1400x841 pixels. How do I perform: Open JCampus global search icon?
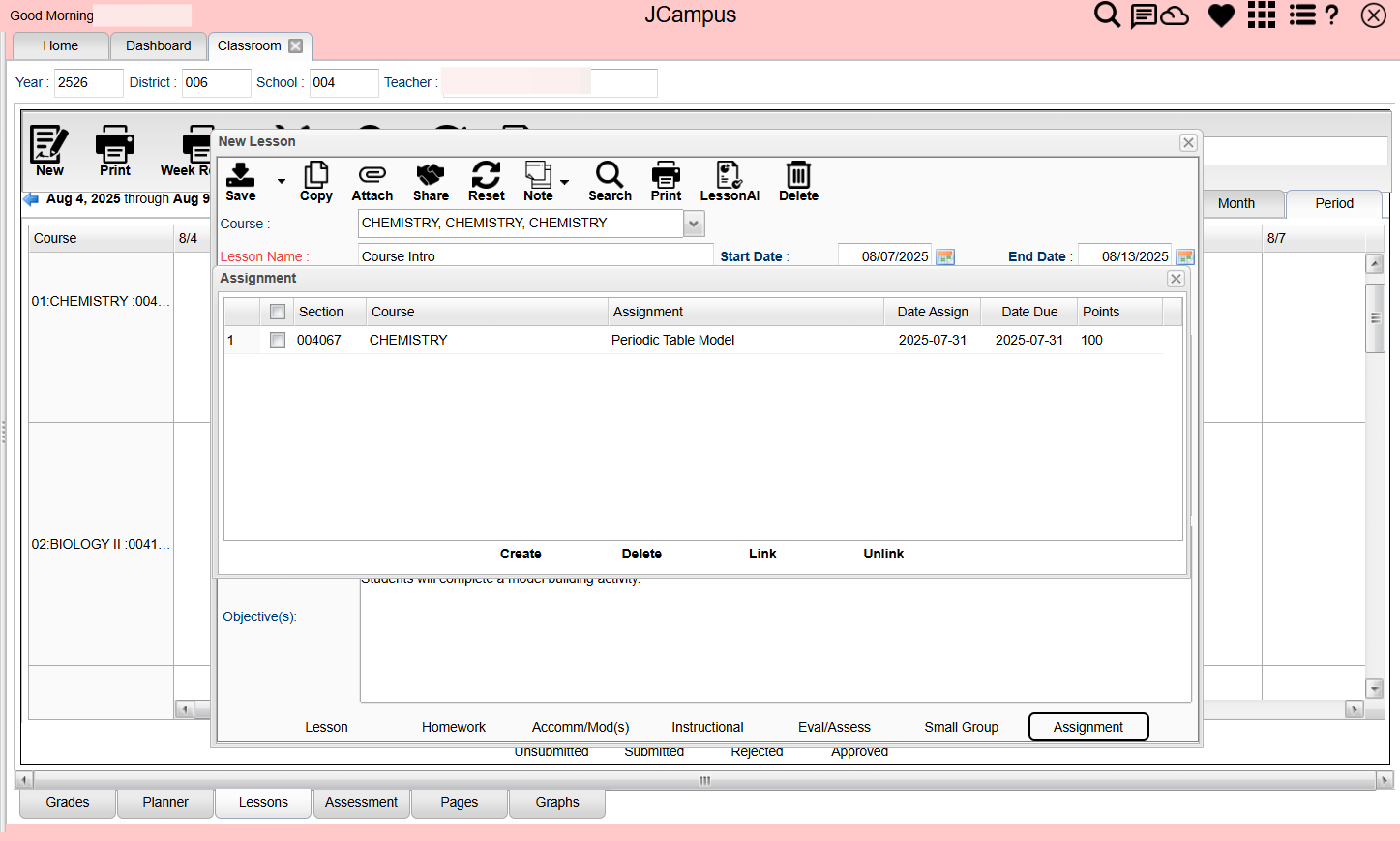coord(1107,15)
